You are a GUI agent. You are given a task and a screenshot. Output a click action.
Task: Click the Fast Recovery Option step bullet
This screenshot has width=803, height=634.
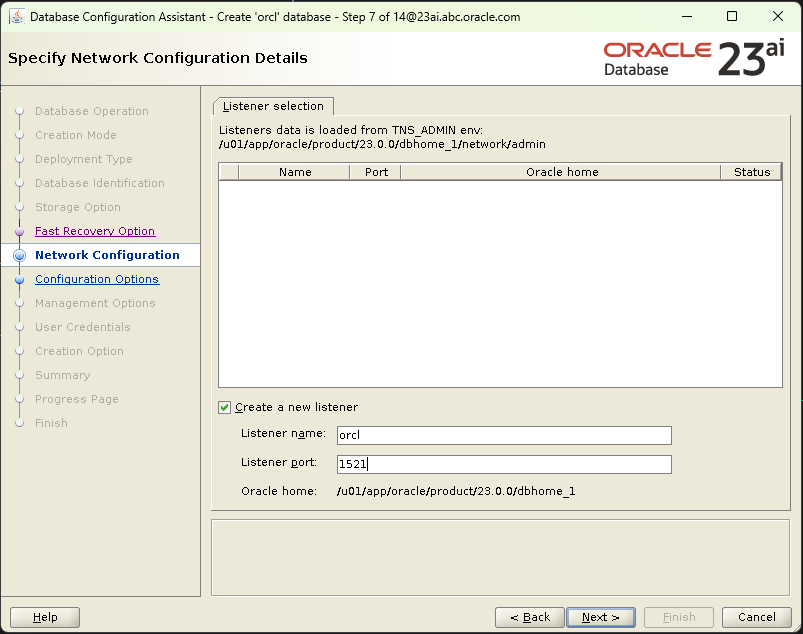[x=20, y=231]
